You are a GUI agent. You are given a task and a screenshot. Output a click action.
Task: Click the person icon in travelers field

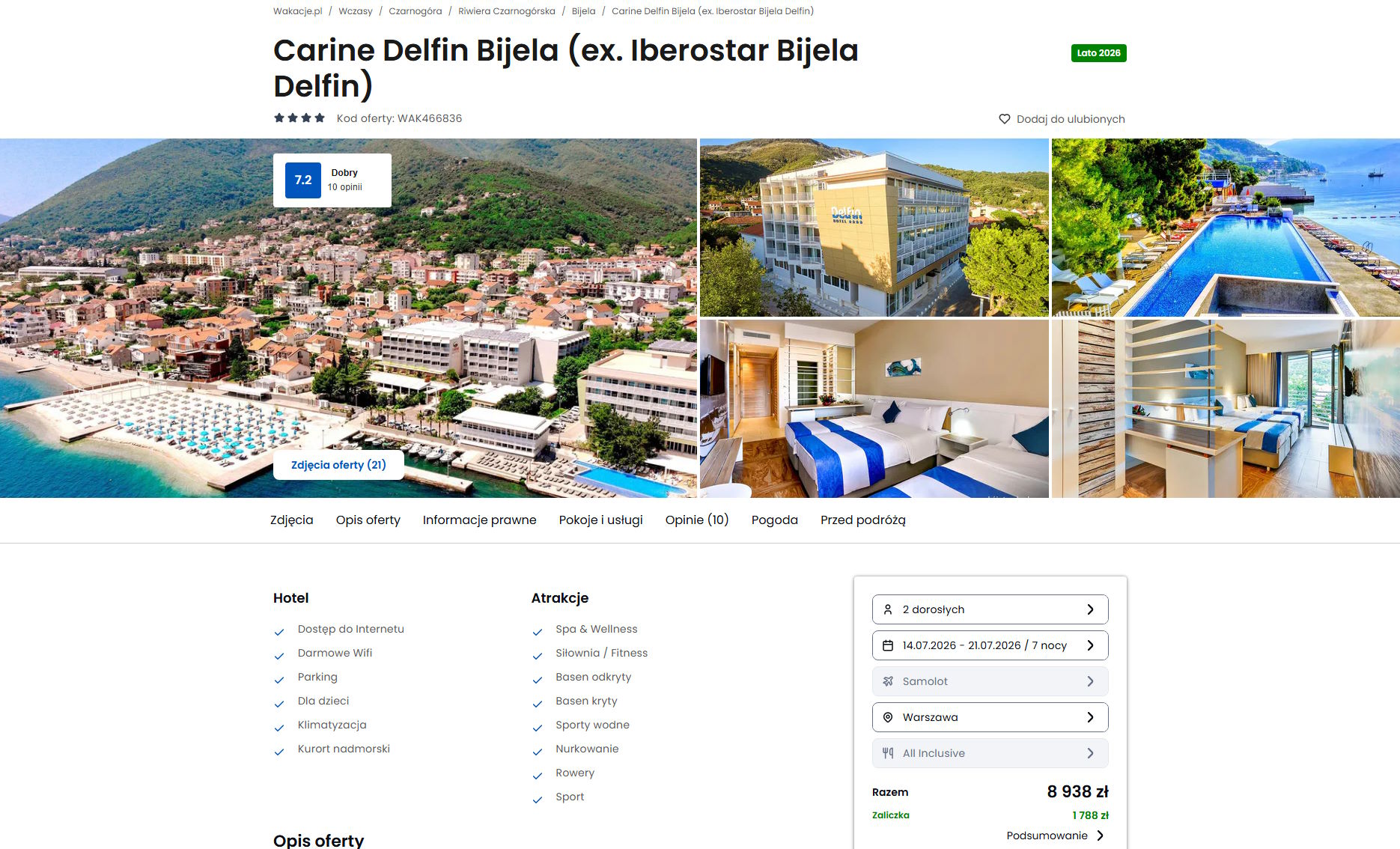(888, 609)
